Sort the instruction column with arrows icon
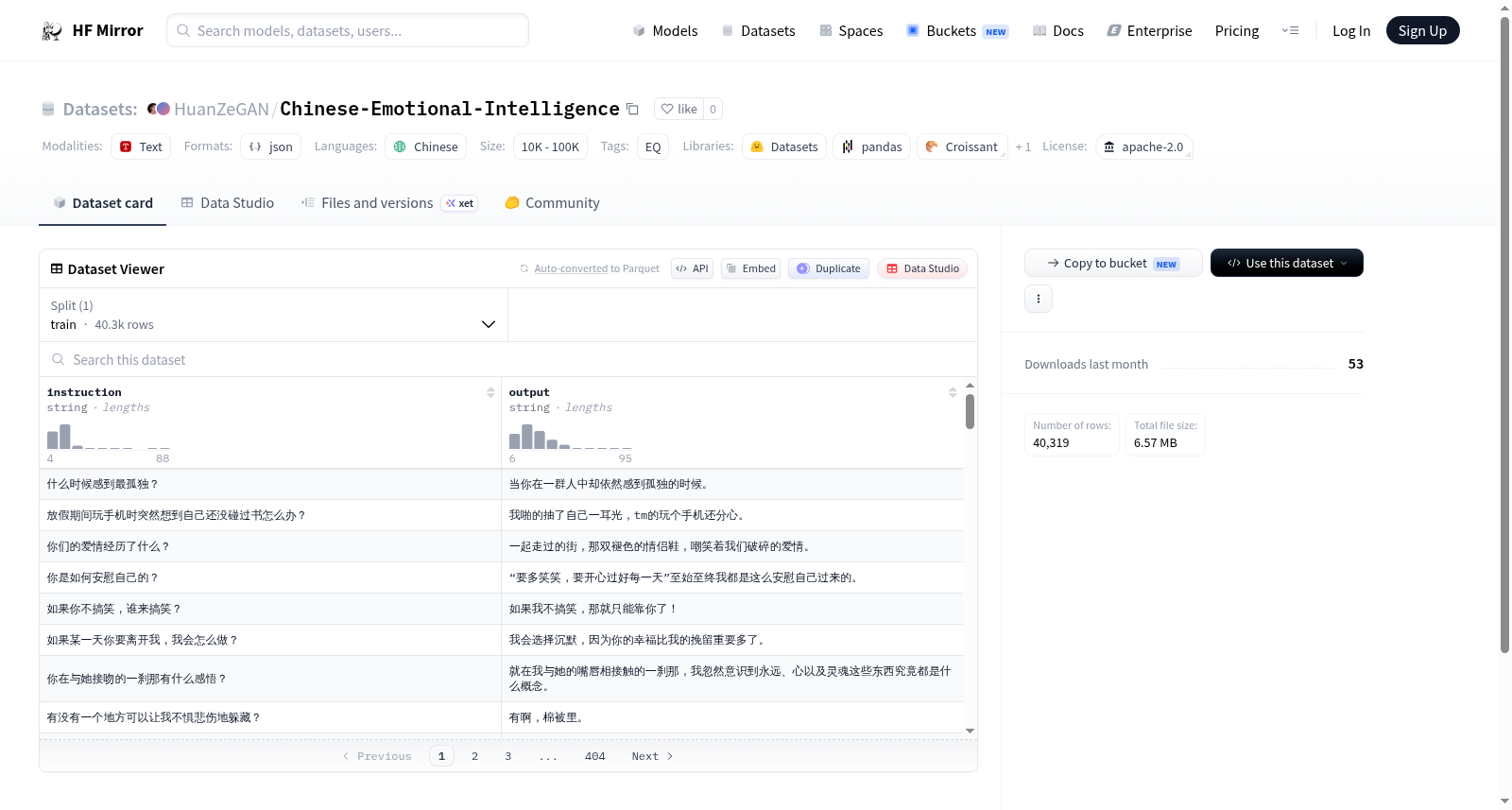The height and width of the screenshot is (810, 1512). 490,392
